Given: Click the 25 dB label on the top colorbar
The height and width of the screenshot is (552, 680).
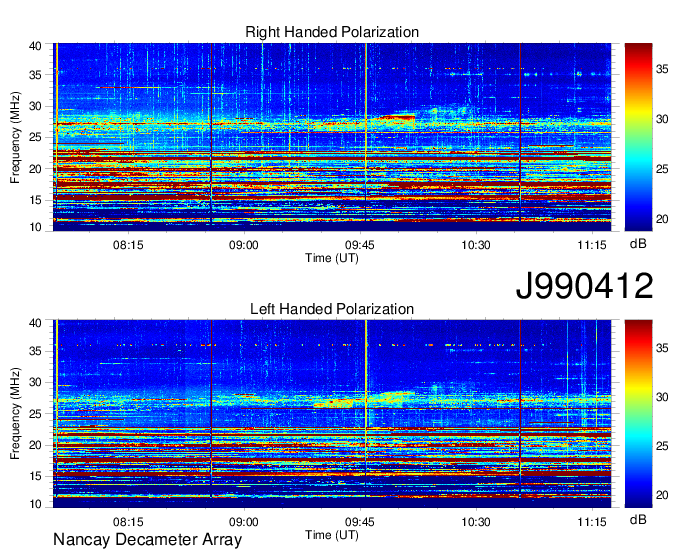Looking at the screenshot, I should point(662,169).
